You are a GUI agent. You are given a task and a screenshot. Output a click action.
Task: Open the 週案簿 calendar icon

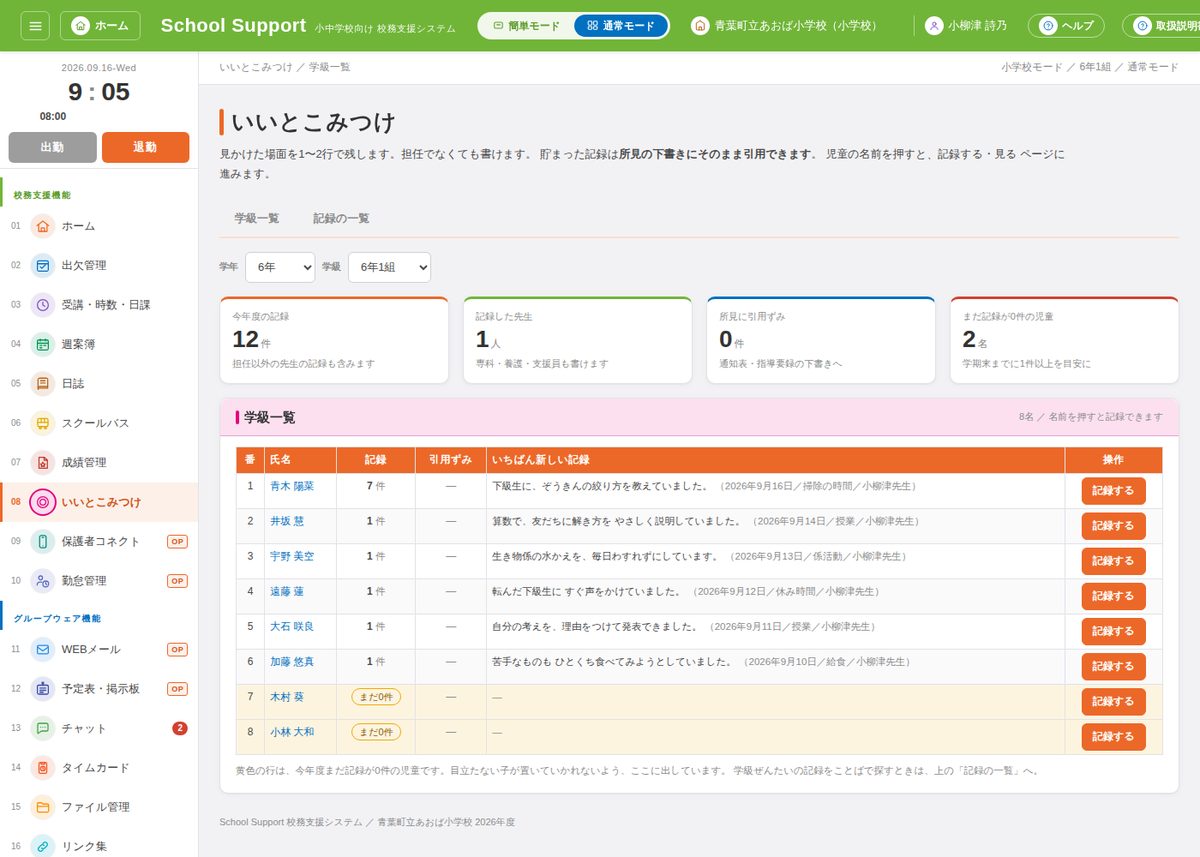pos(43,344)
